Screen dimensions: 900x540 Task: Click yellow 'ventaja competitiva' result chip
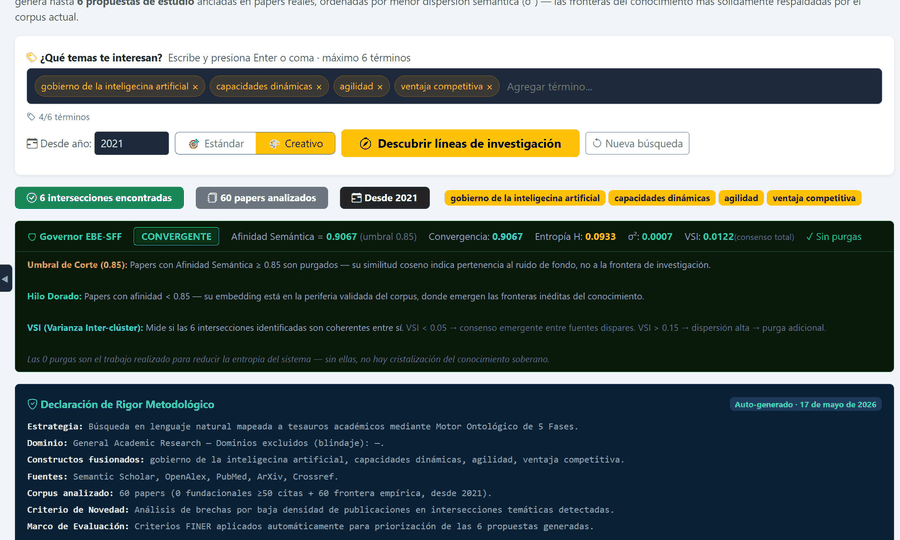(x=814, y=198)
